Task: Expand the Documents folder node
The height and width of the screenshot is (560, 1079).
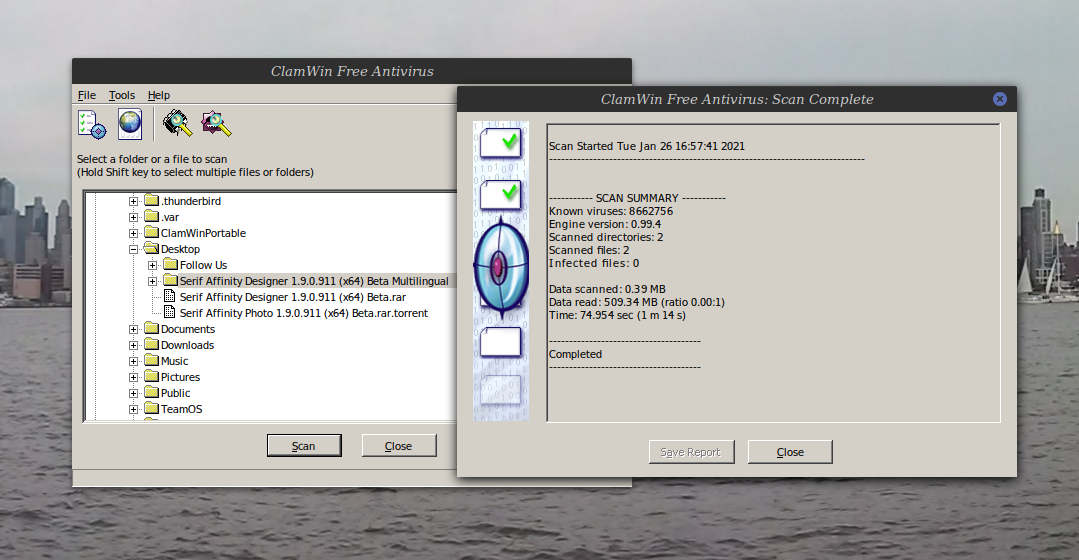Action: pos(133,330)
